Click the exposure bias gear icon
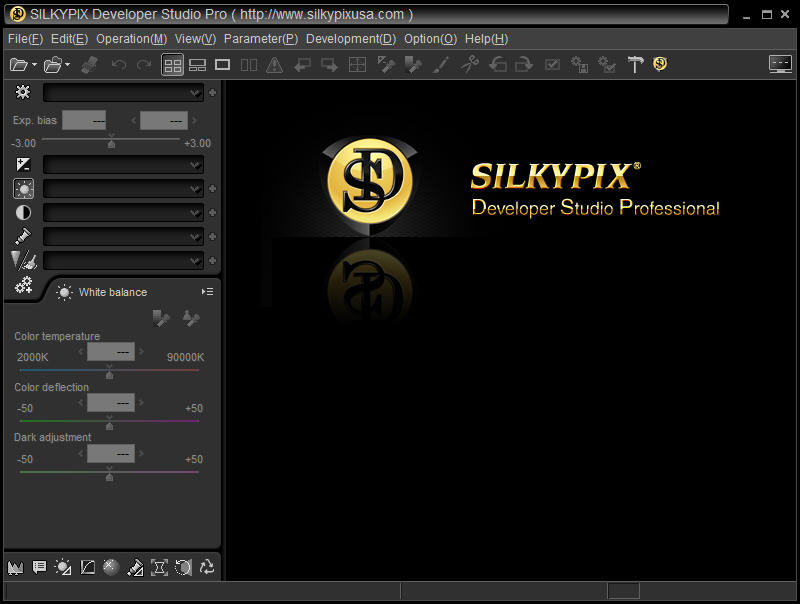The image size is (800, 604). [23, 92]
